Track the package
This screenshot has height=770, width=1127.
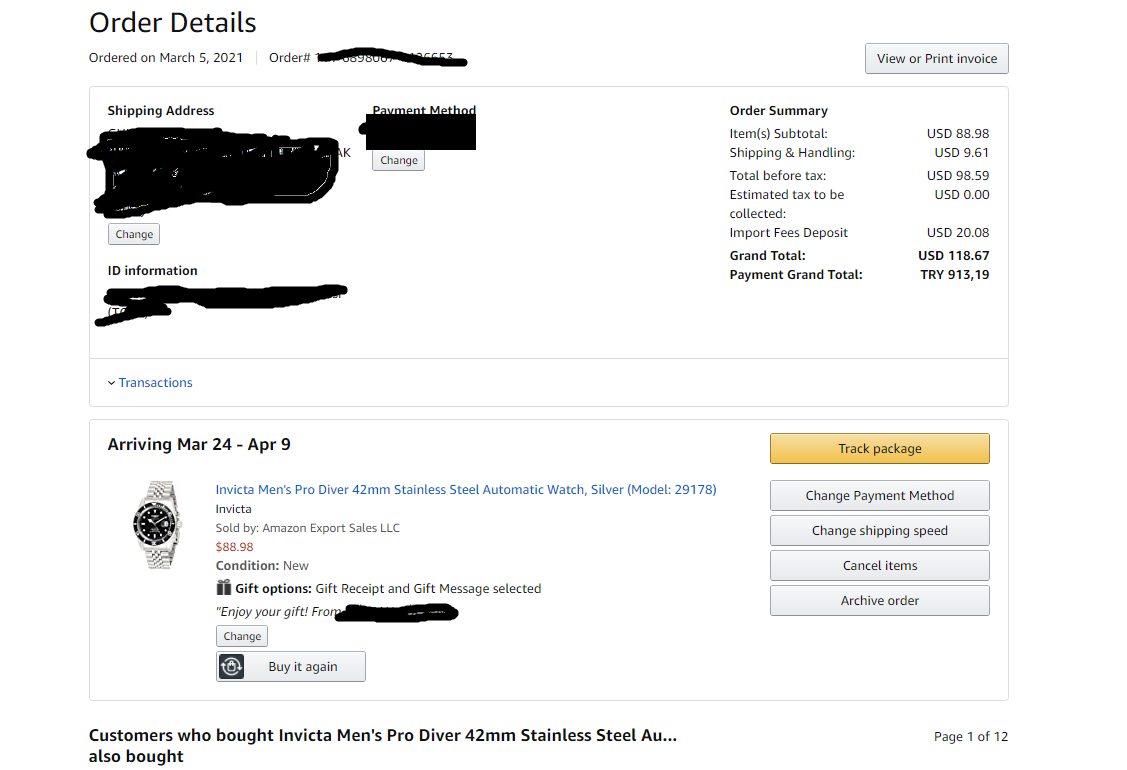point(879,449)
